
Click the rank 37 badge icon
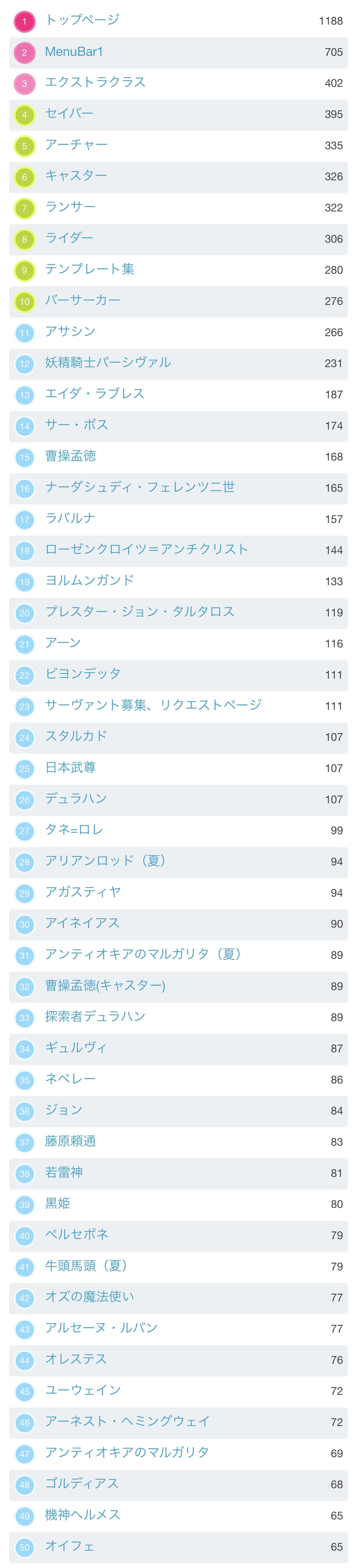pos(24,1142)
